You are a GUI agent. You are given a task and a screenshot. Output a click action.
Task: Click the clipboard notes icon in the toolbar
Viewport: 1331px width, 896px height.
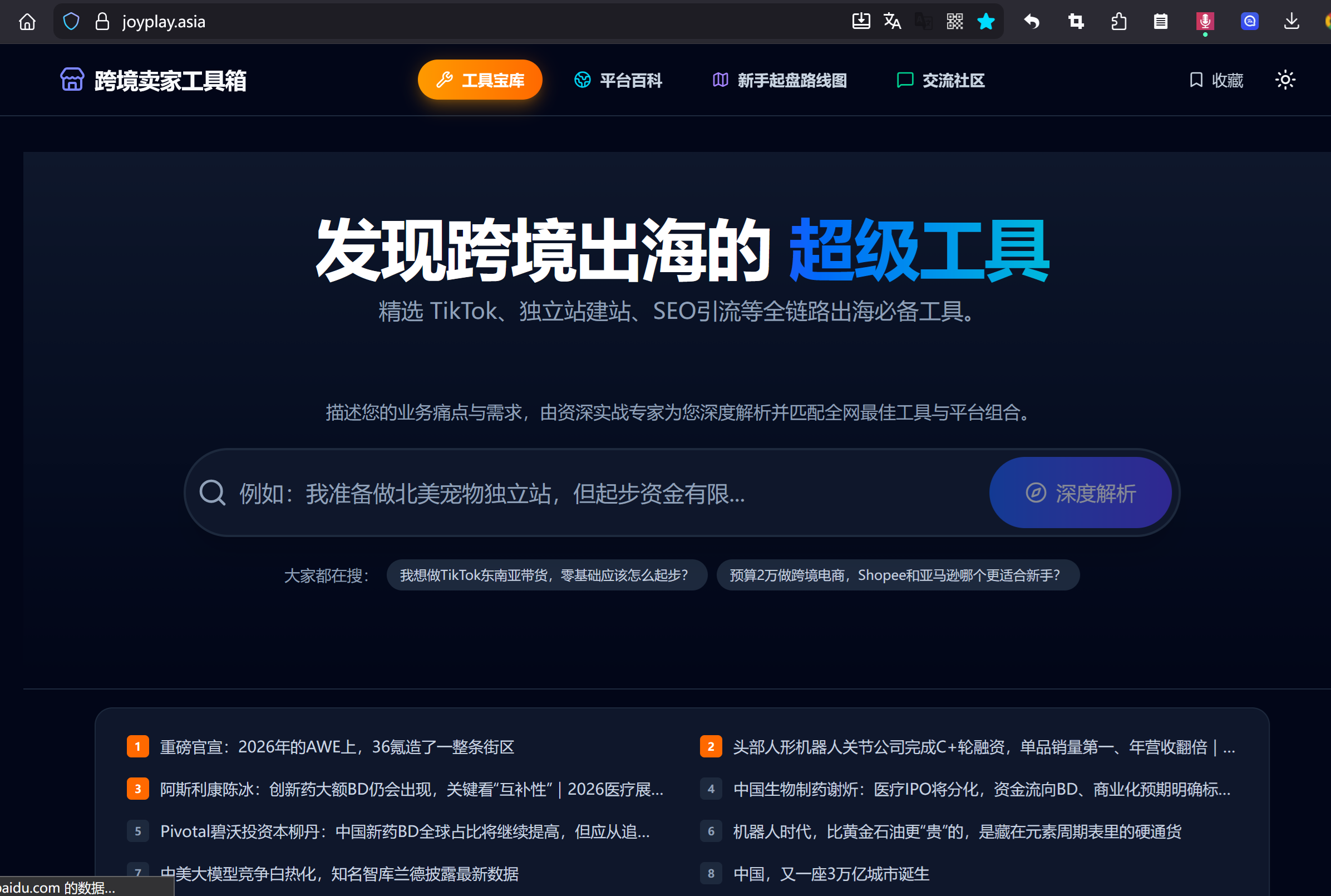pyautogui.click(x=1160, y=21)
